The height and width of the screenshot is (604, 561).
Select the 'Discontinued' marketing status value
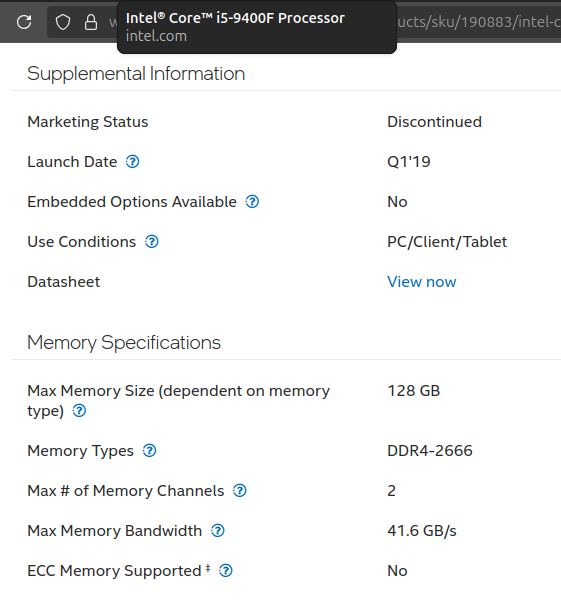coord(434,122)
